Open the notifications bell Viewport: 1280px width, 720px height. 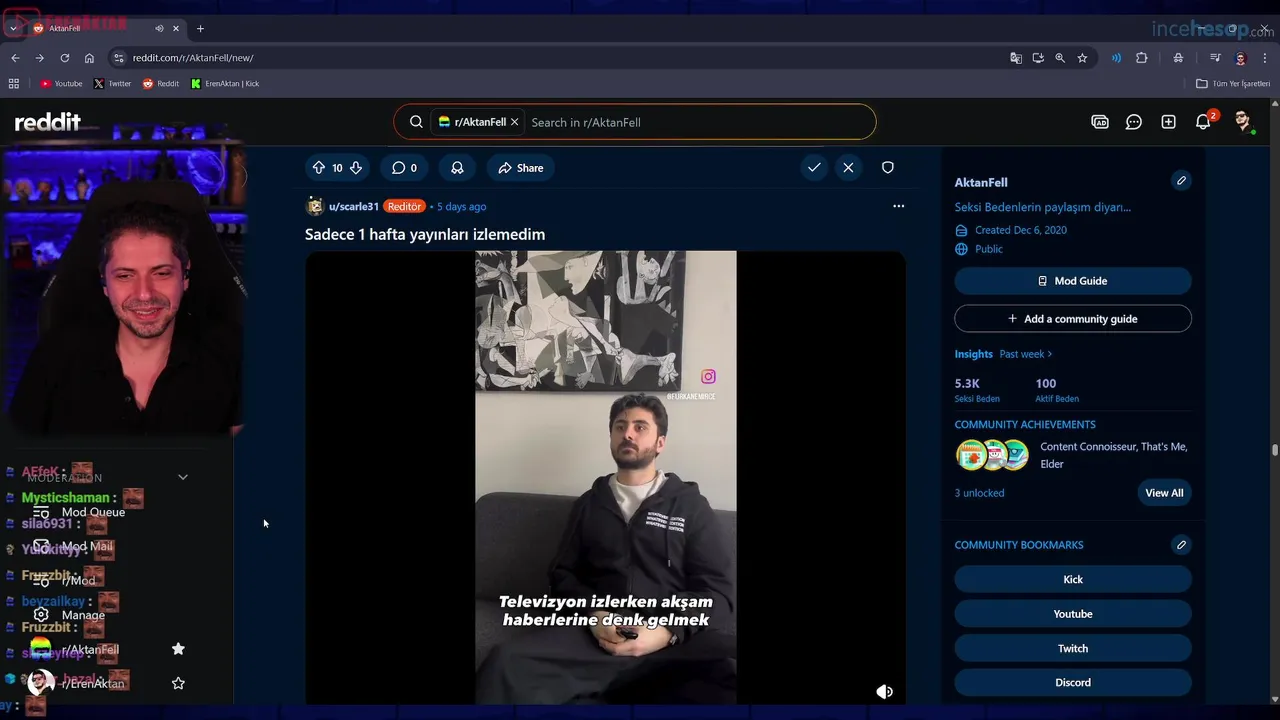click(x=1203, y=122)
